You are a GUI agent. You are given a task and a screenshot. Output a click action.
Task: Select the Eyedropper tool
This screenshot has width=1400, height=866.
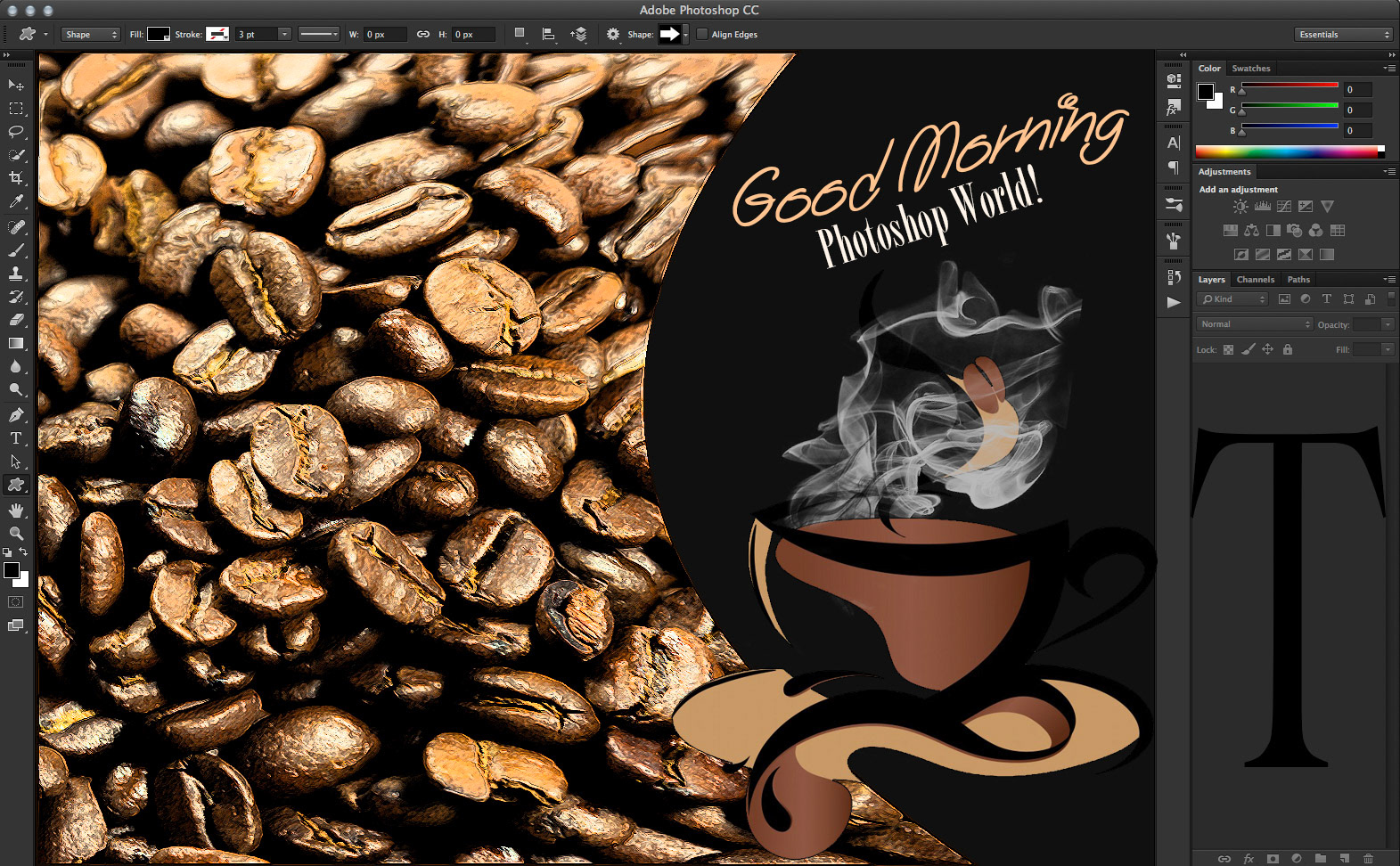[15, 202]
